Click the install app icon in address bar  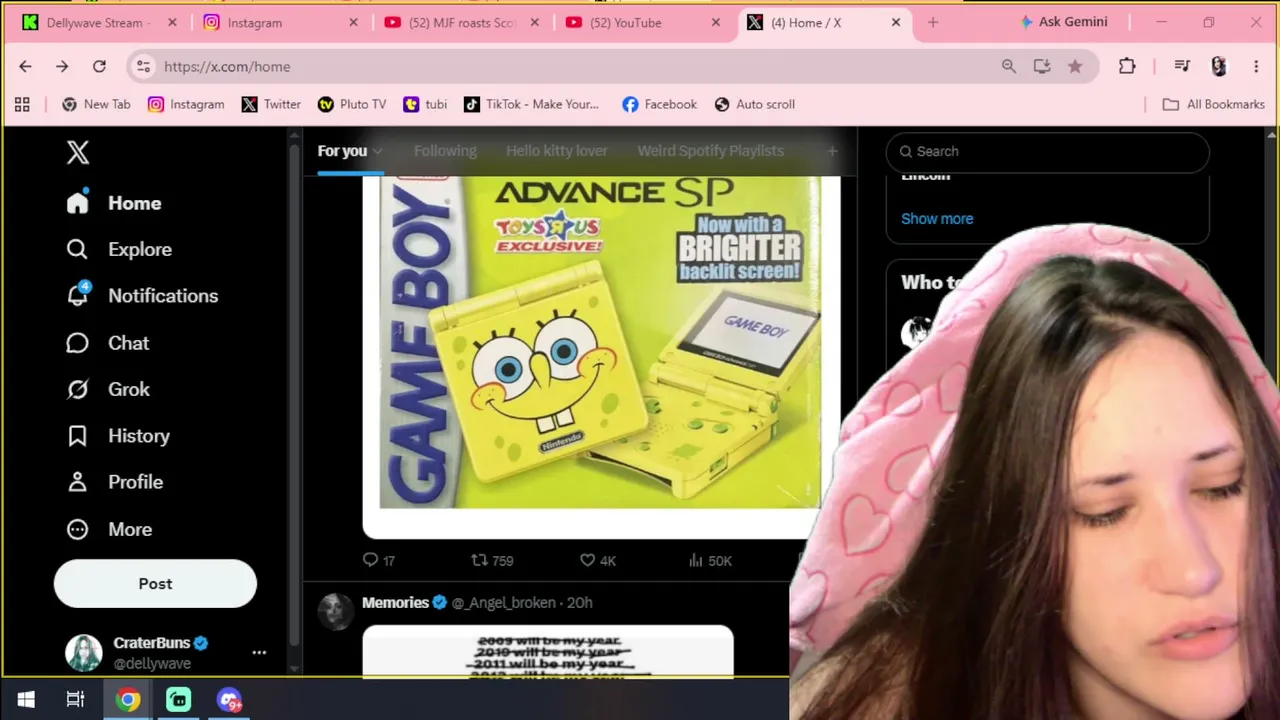click(x=1042, y=66)
